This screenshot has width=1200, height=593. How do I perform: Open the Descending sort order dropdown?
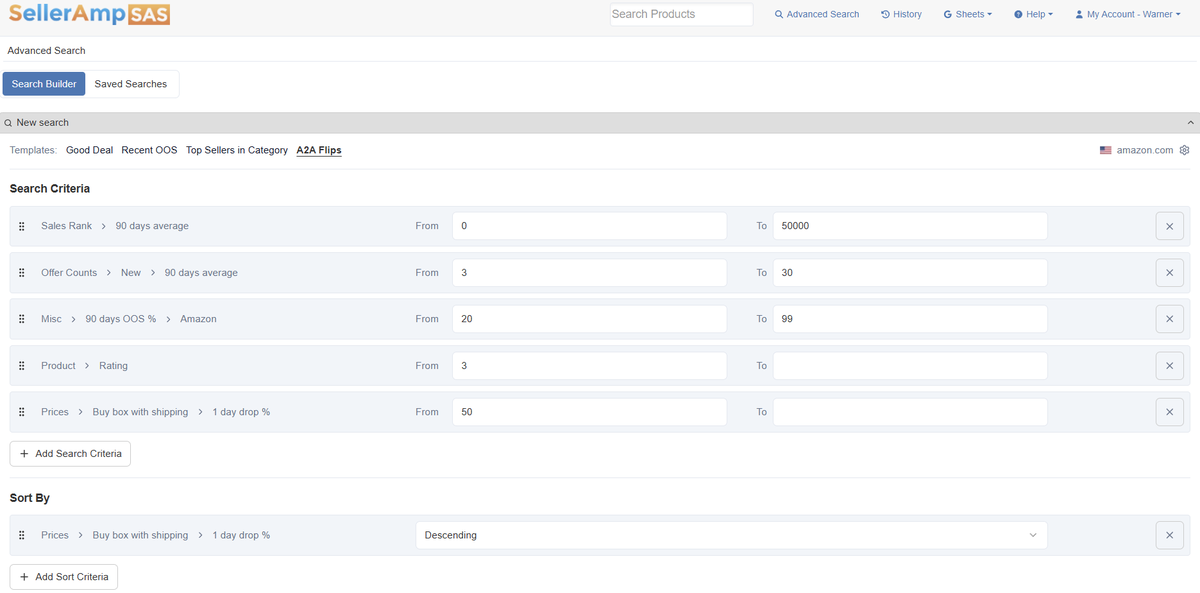731,535
